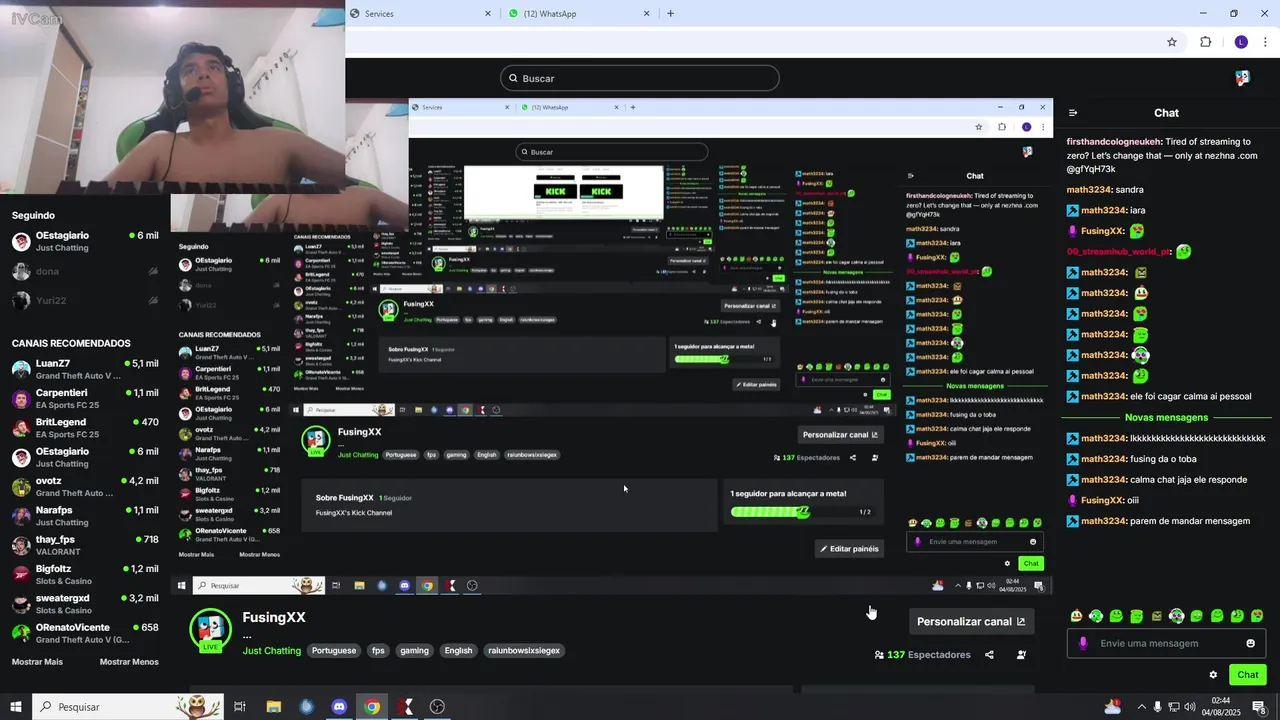Focus the 'Envie uma mensagem' input

click(x=1167, y=643)
